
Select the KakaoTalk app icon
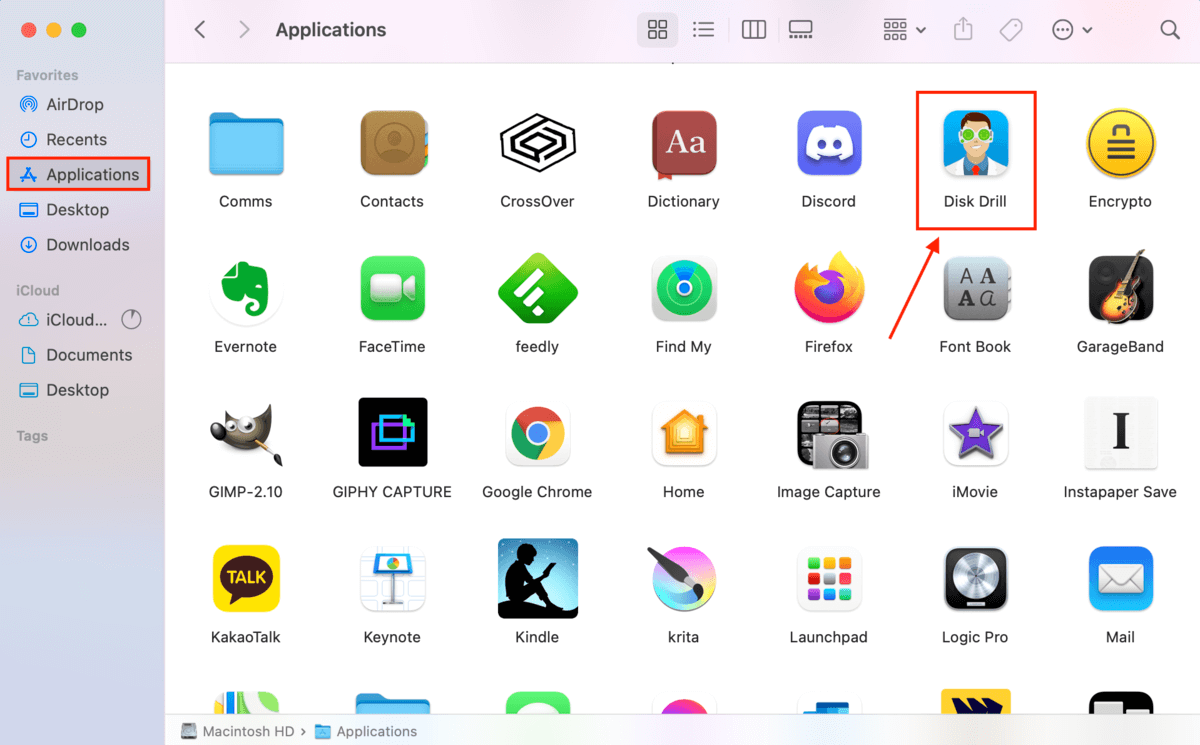[x=246, y=579]
